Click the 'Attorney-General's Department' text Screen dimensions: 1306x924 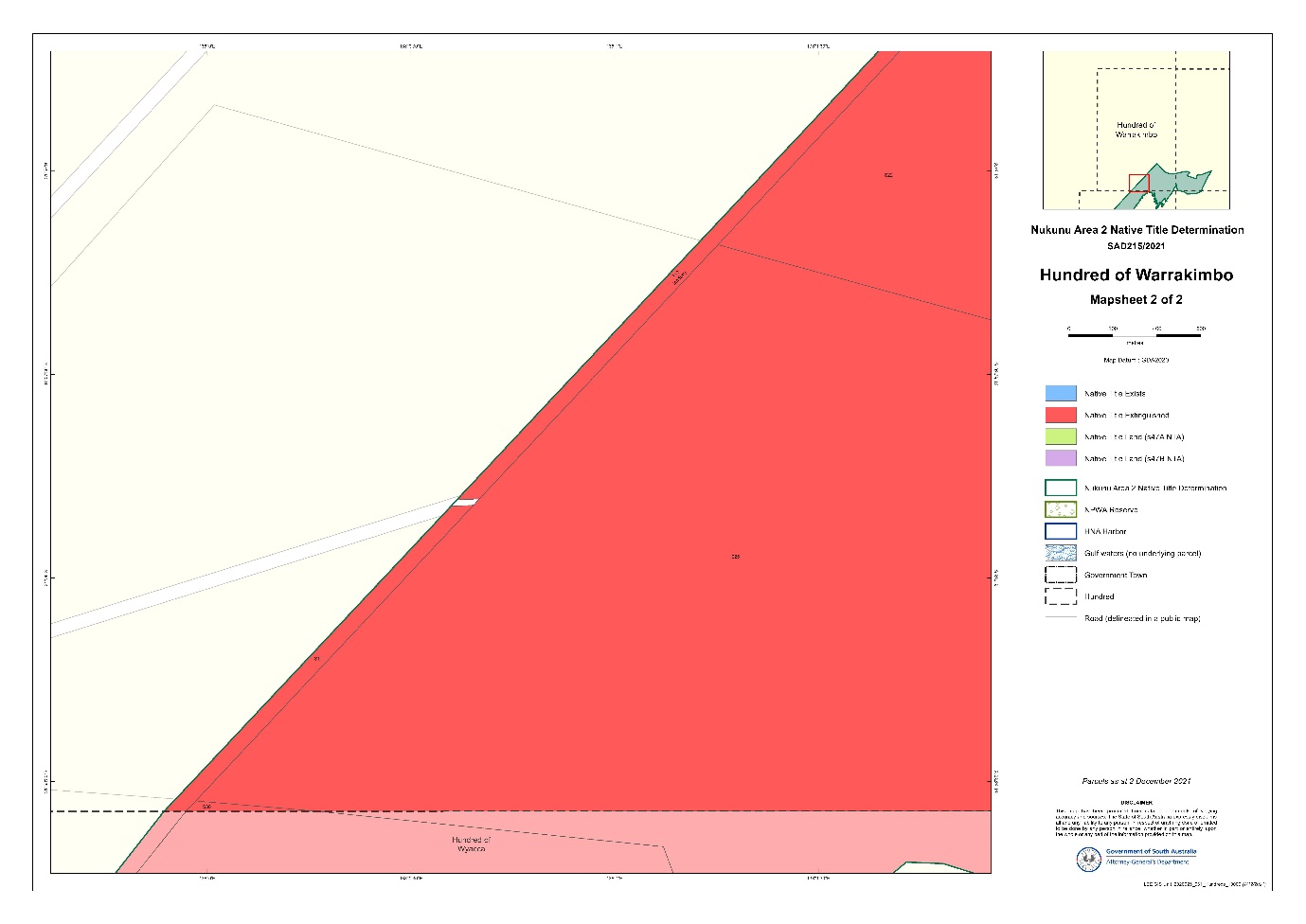click(1148, 862)
